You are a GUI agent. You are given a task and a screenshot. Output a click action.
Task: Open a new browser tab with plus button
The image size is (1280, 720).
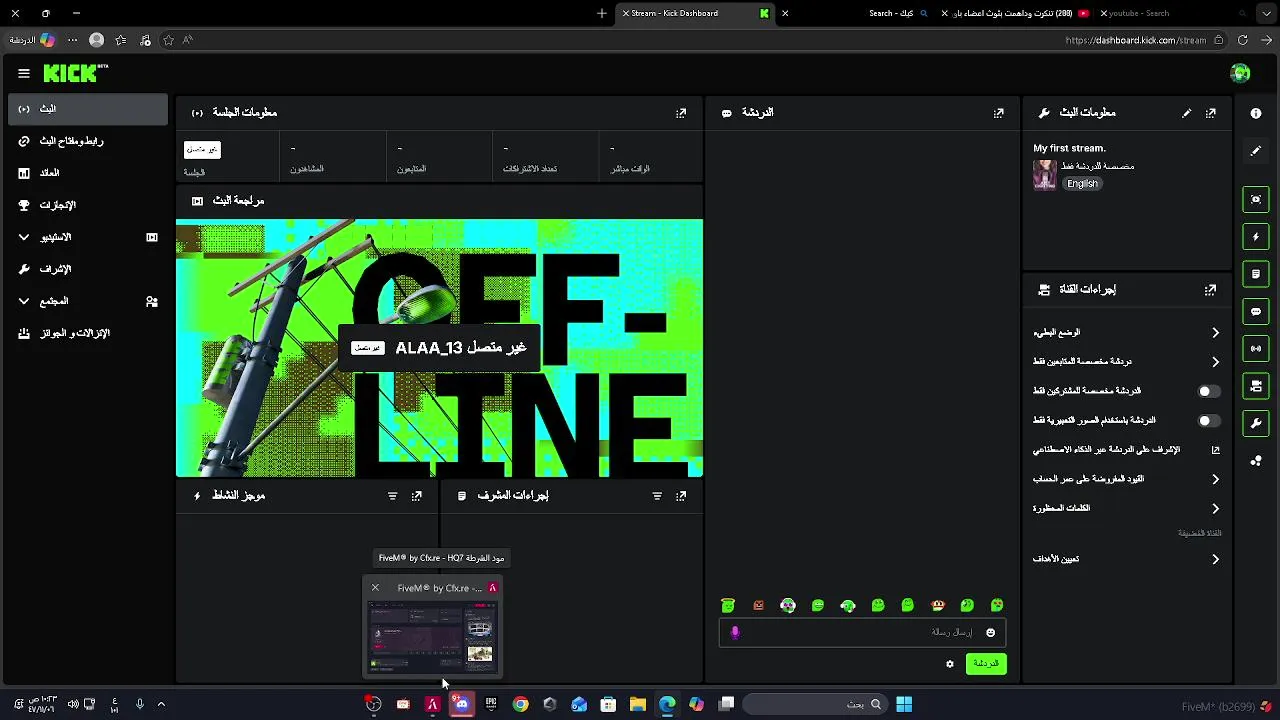point(602,13)
